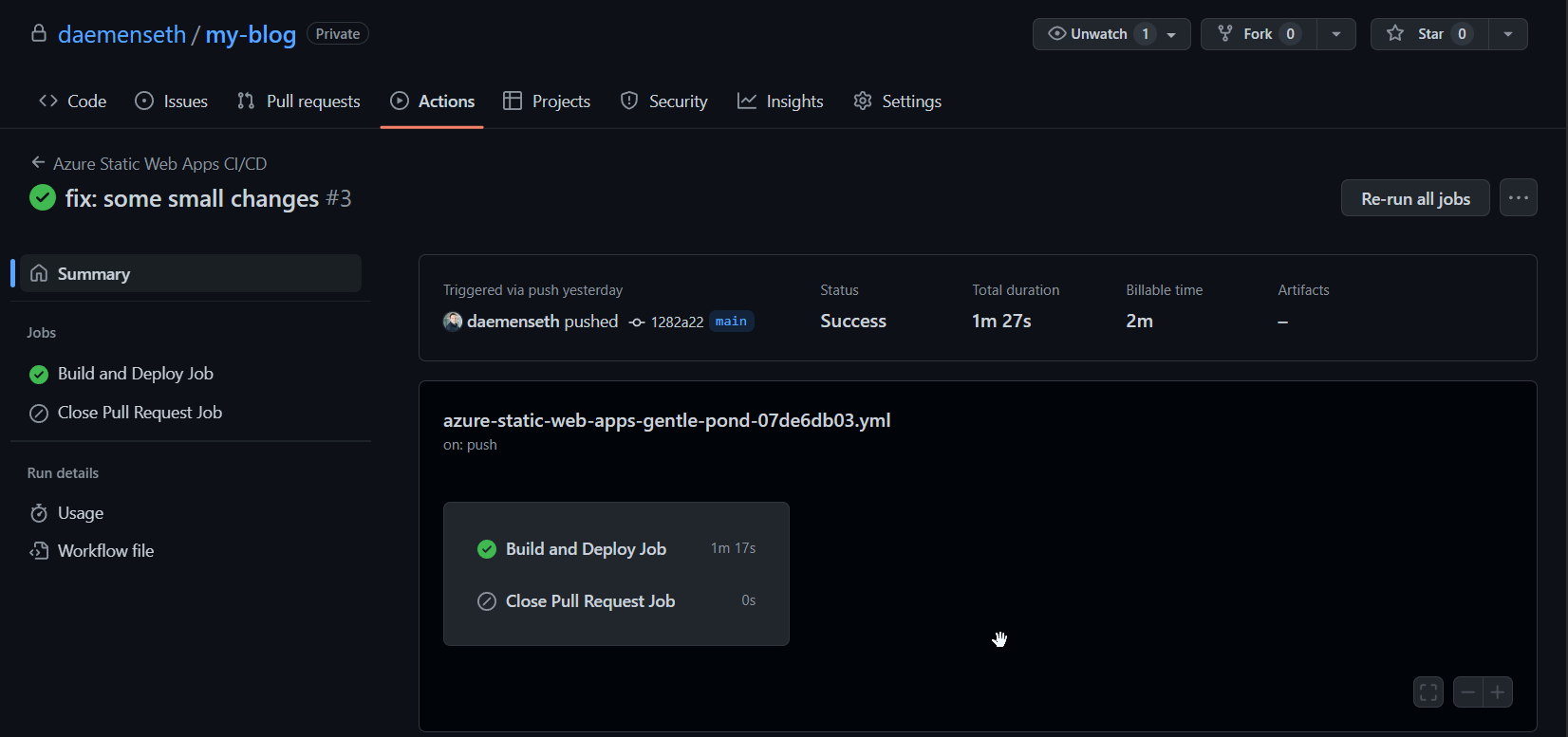The width and height of the screenshot is (1568, 737).
Task: Open the daemenseth owner link
Action: click(121, 34)
